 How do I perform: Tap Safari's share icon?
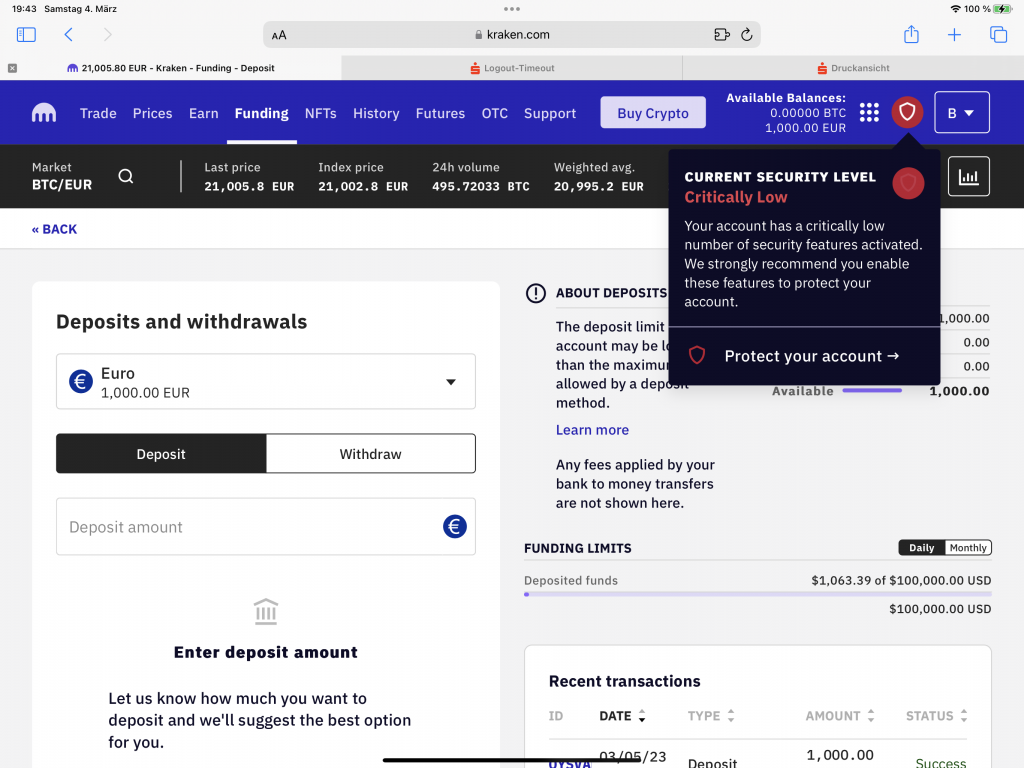[911, 35]
